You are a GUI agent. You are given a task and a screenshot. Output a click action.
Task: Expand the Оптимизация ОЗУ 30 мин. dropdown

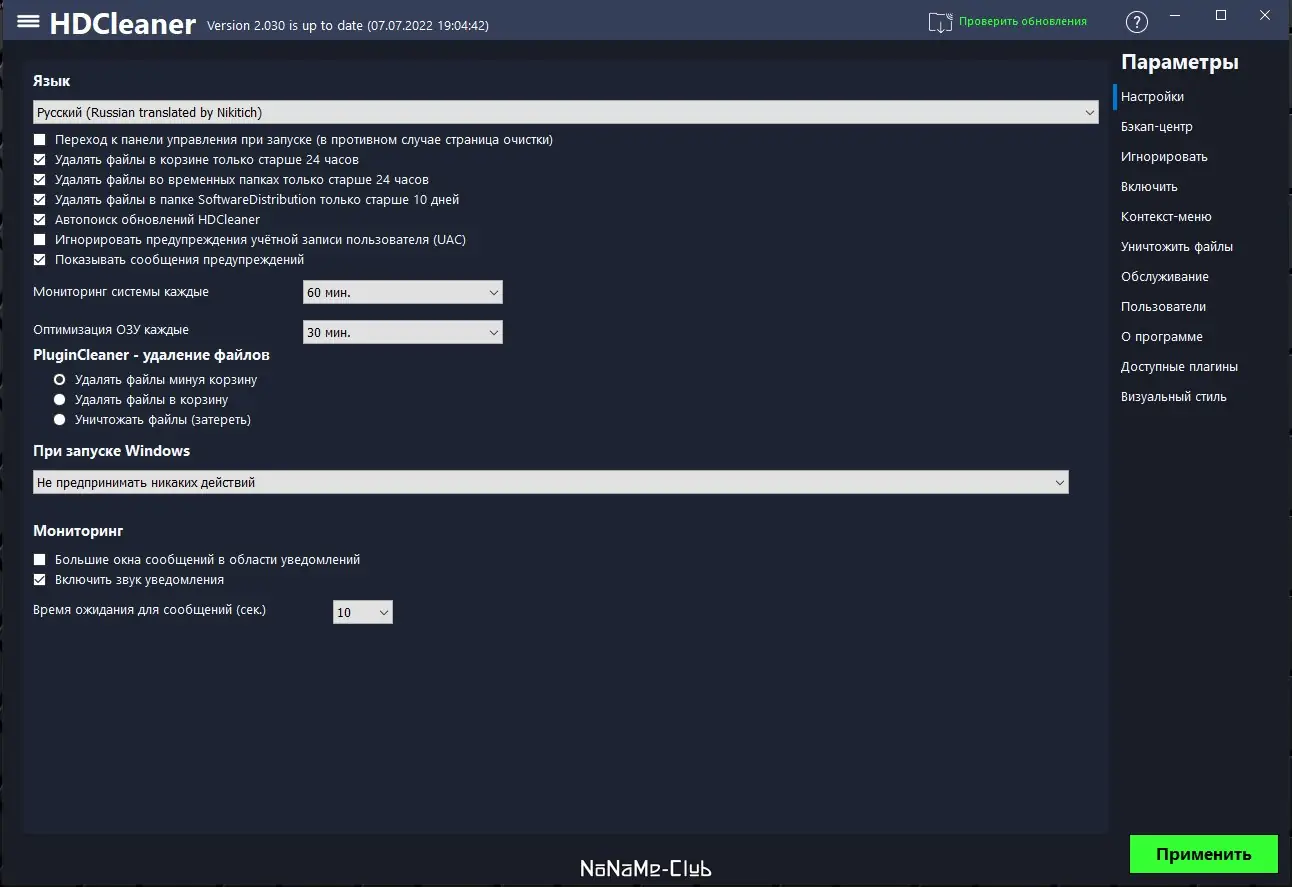403,332
